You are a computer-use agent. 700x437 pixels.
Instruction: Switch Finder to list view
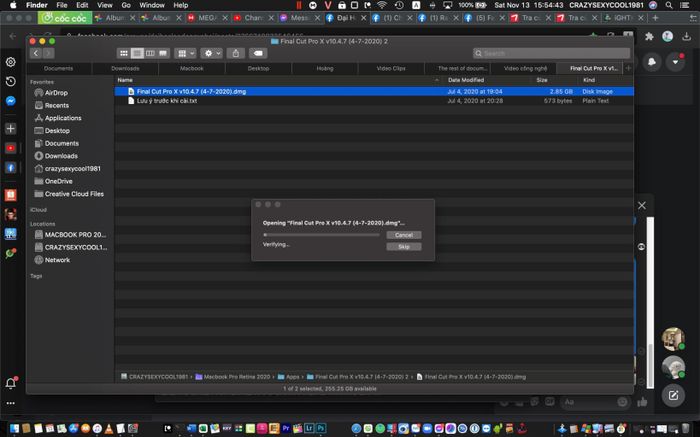(137, 53)
